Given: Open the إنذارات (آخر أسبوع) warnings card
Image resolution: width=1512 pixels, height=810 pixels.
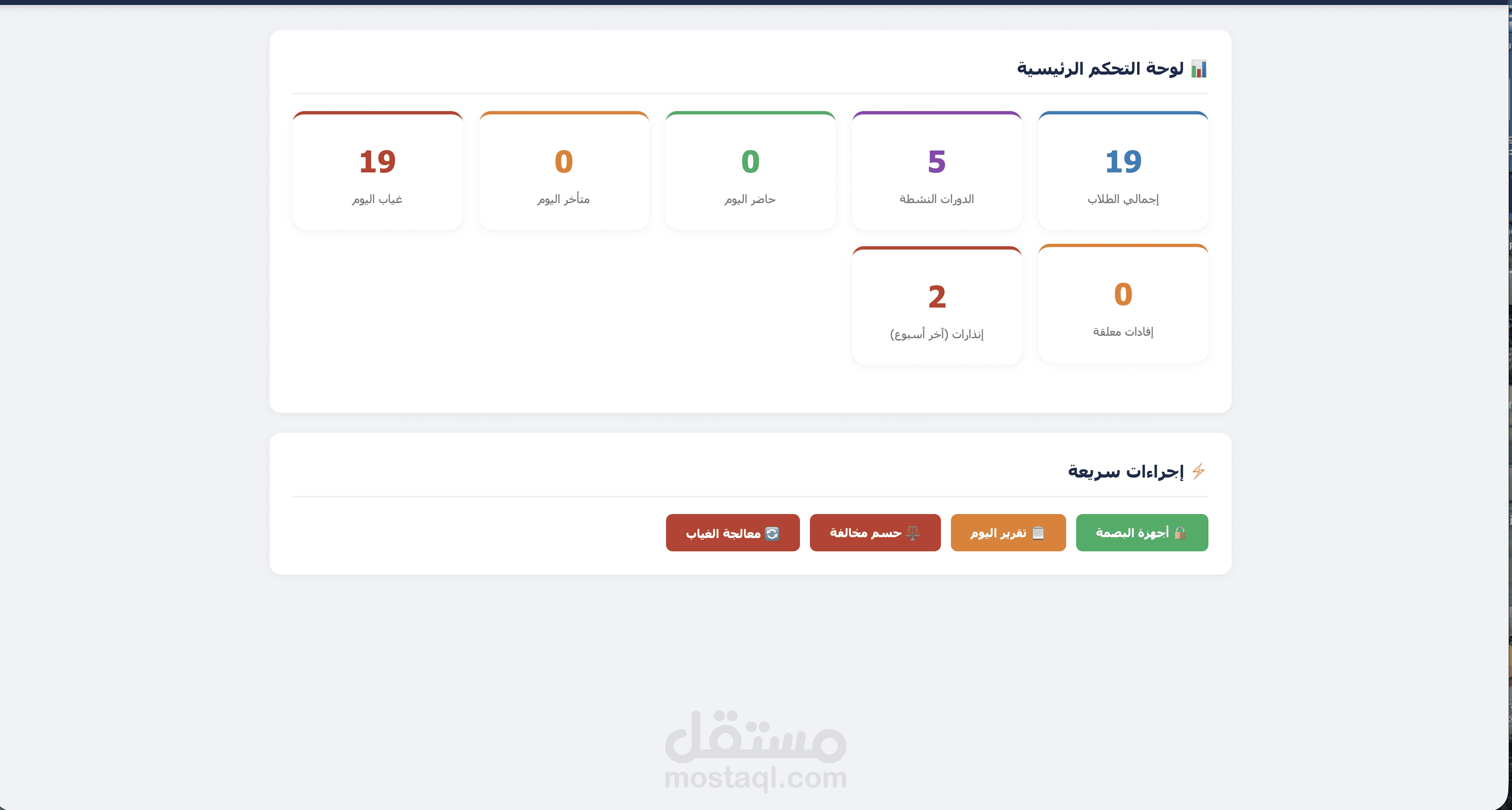Looking at the screenshot, I should tap(937, 306).
